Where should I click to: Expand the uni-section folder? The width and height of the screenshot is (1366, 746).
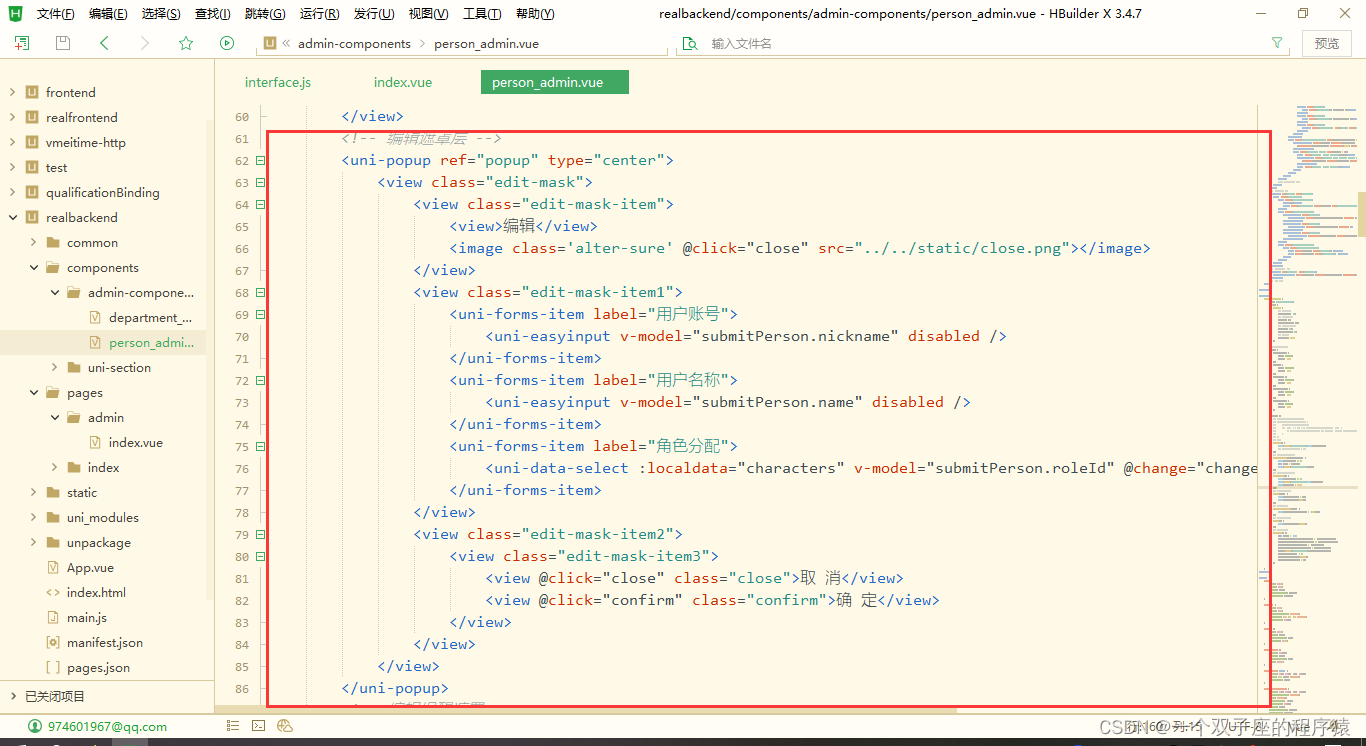click(x=54, y=367)
